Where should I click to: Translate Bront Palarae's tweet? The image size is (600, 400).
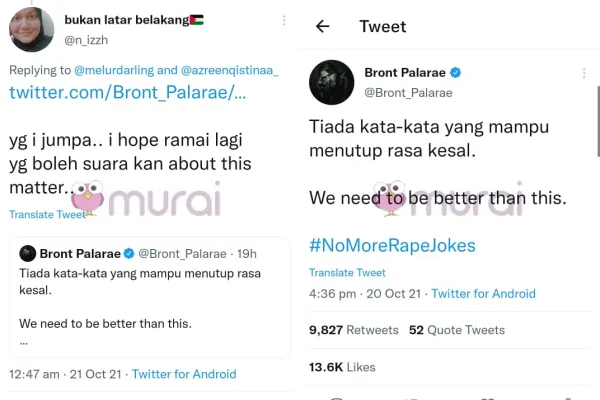347,272
